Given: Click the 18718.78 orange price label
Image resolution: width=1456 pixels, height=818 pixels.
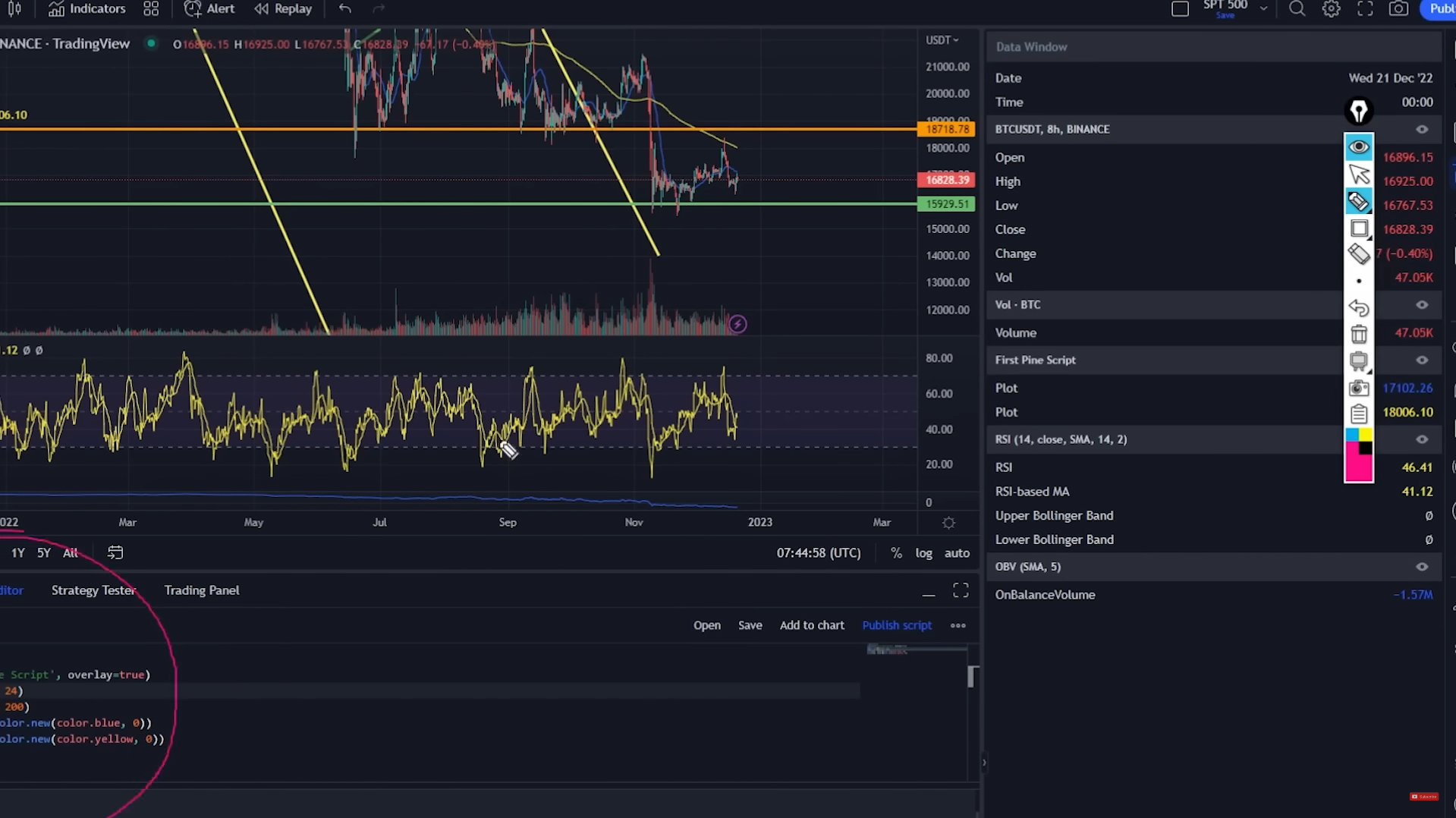Looking at the screenshot, I should pyautogui.click(x=946, y=130).
